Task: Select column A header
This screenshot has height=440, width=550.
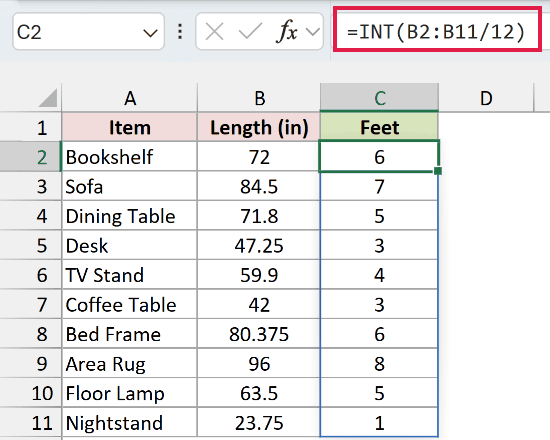Action: point(130,98)
